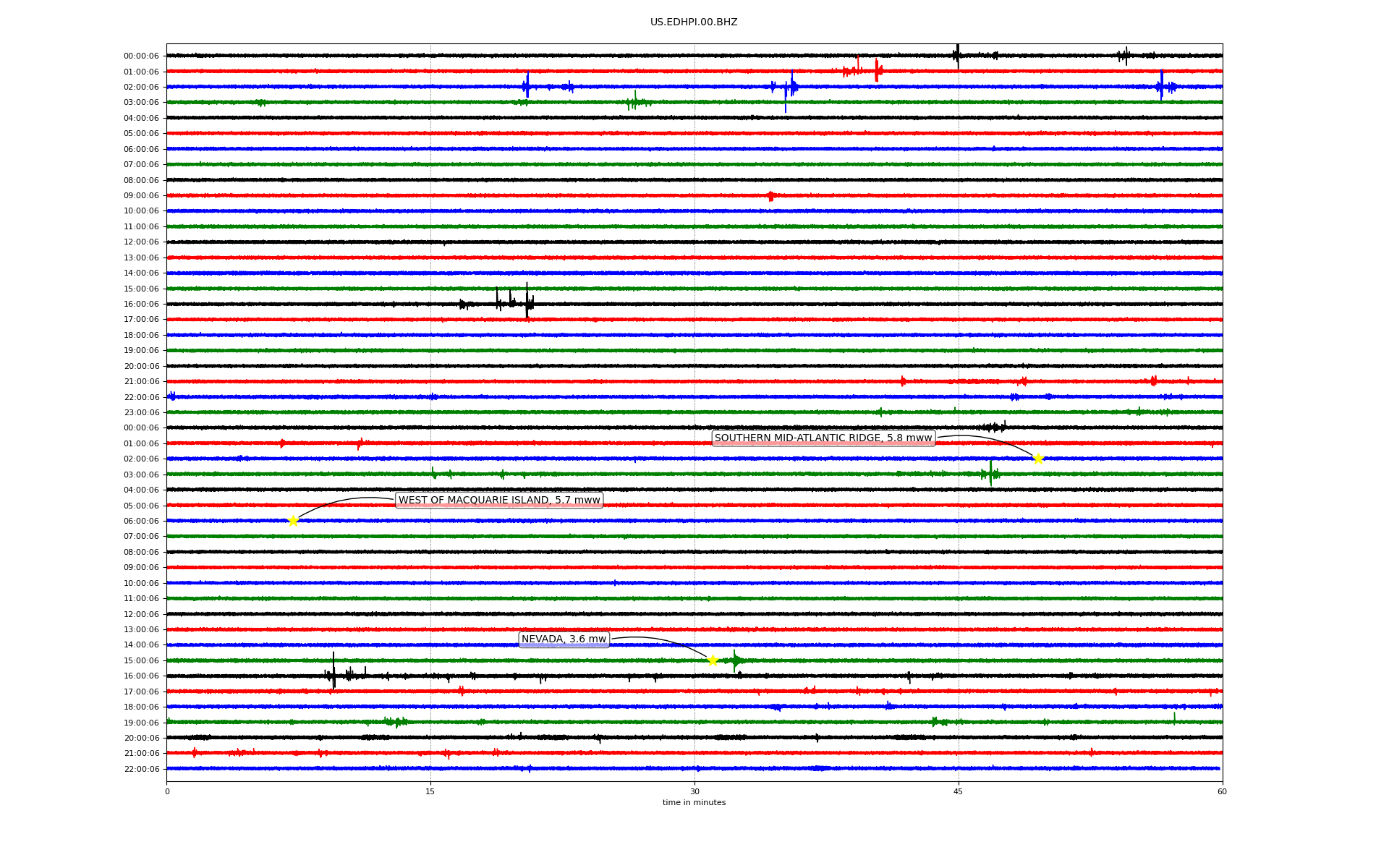Click the 15 minute tick label
Viewport: 1389px width, 868px height.
click(x=430, y=791)
